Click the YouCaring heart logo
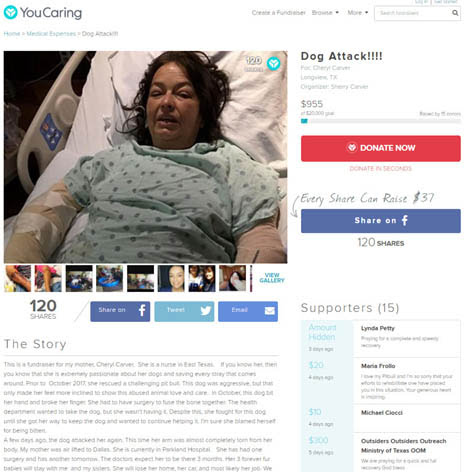Image resolution: width=465 pixels, height=472 pixels. pyautogui.click(x=10, y=12)
